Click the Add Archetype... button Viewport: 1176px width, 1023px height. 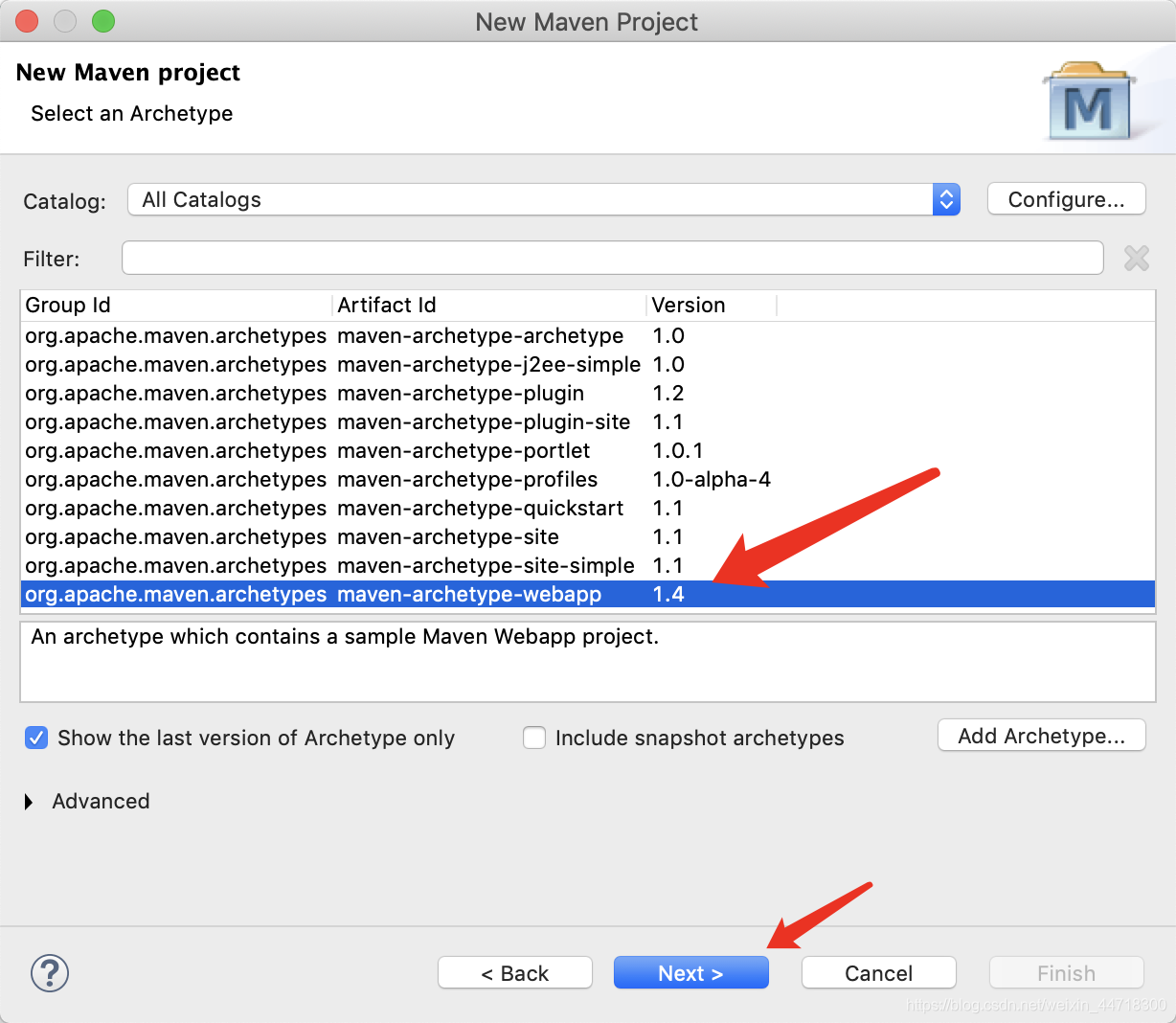point(1041,736)
